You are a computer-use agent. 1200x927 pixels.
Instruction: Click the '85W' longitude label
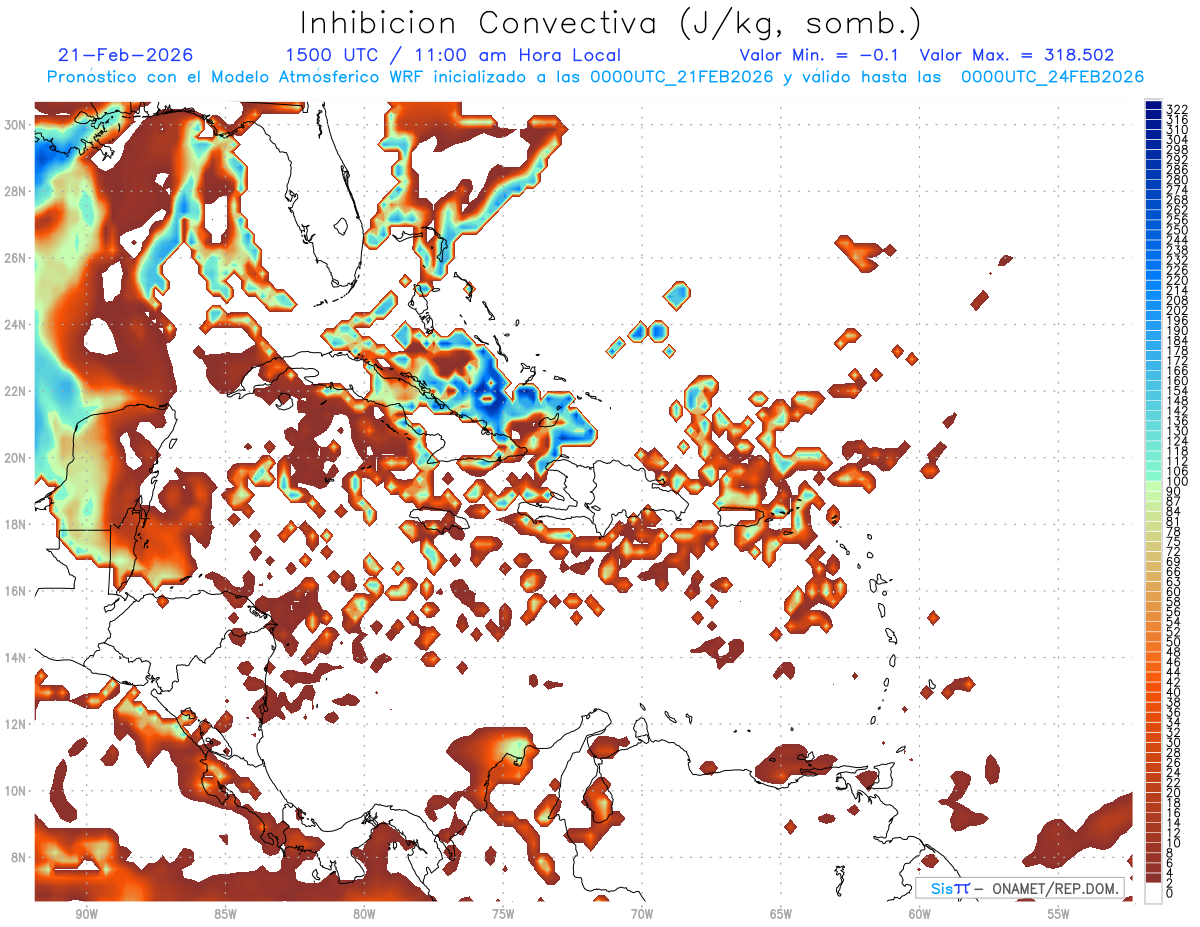(x=225, y=914)
